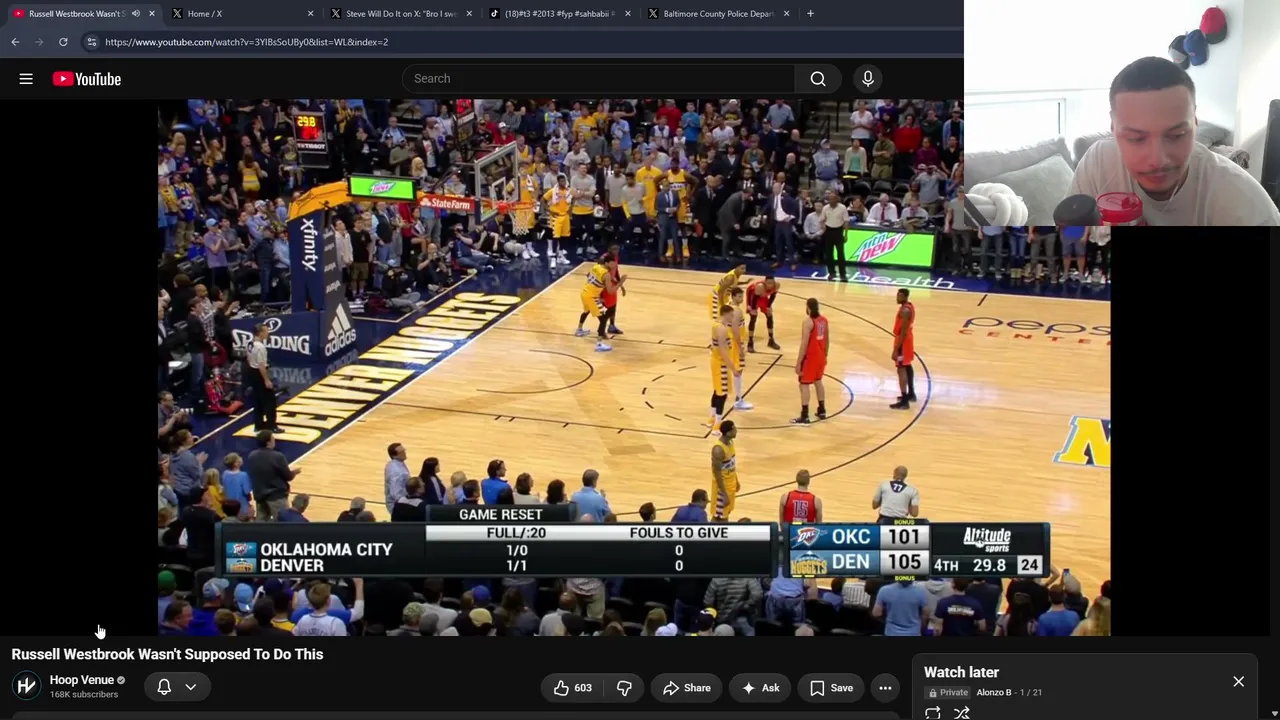Screen dimensions: 1280x720
Task: Close the Baltimore County Police tab
Action: tap(786, 14)
